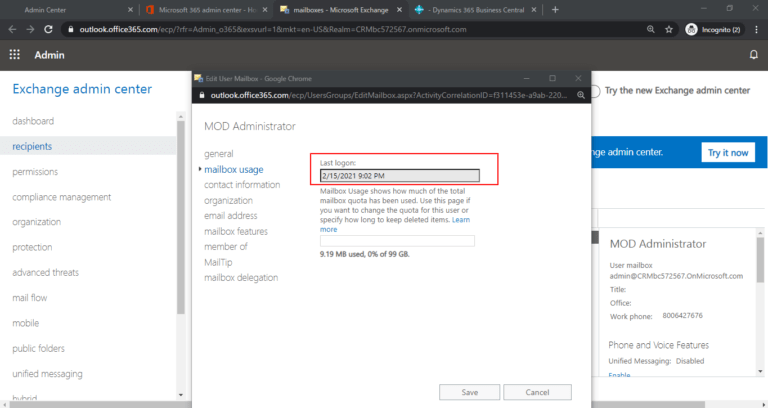Image resolution: width=768 pixels, height=408 pixels.
Task: Open member of in the mailbox dialog
Action: (x=226, y=246)
